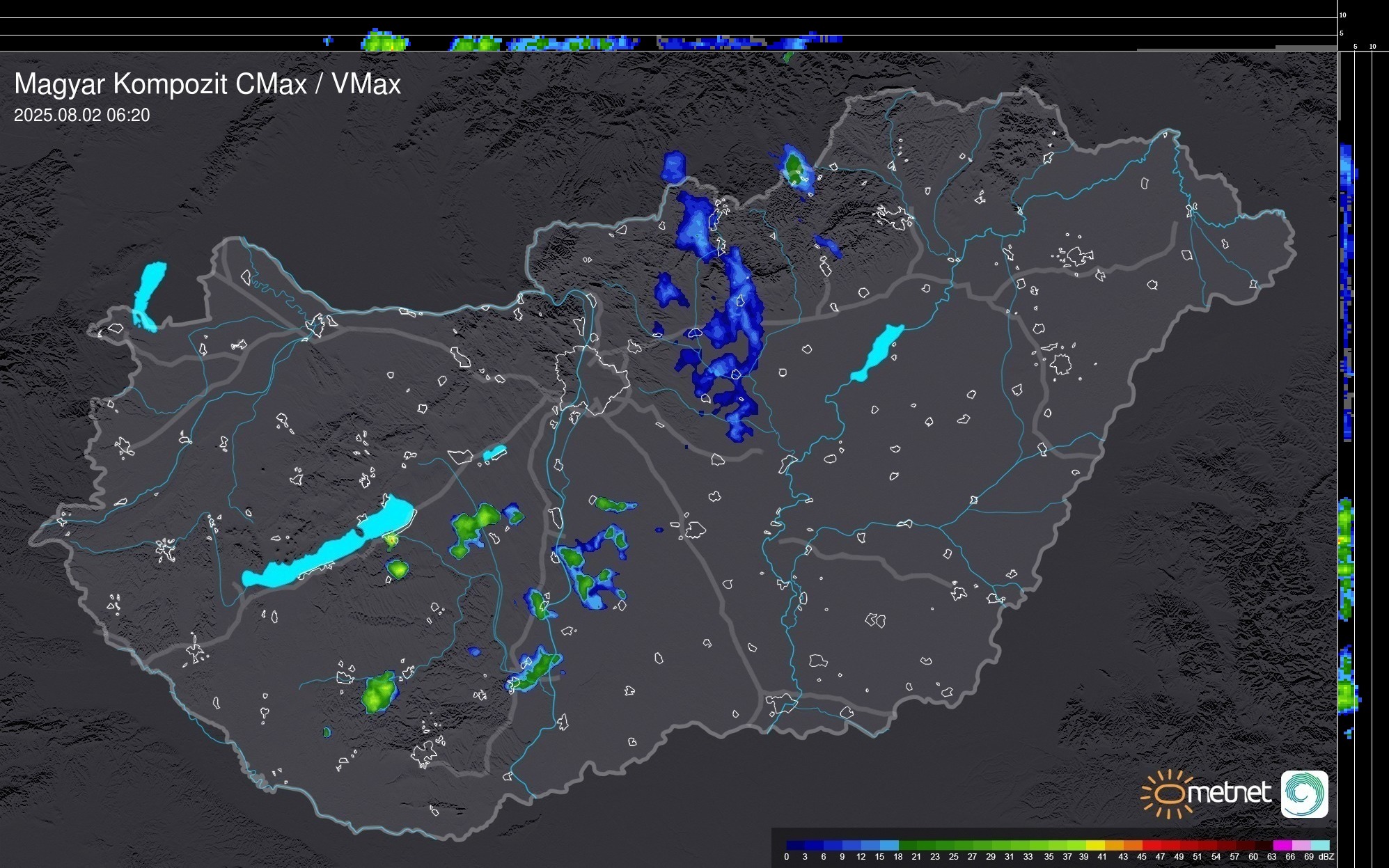Click the light cyan 69 dBZ legend swatch

pyautogui.click(x=1319, y=845)
